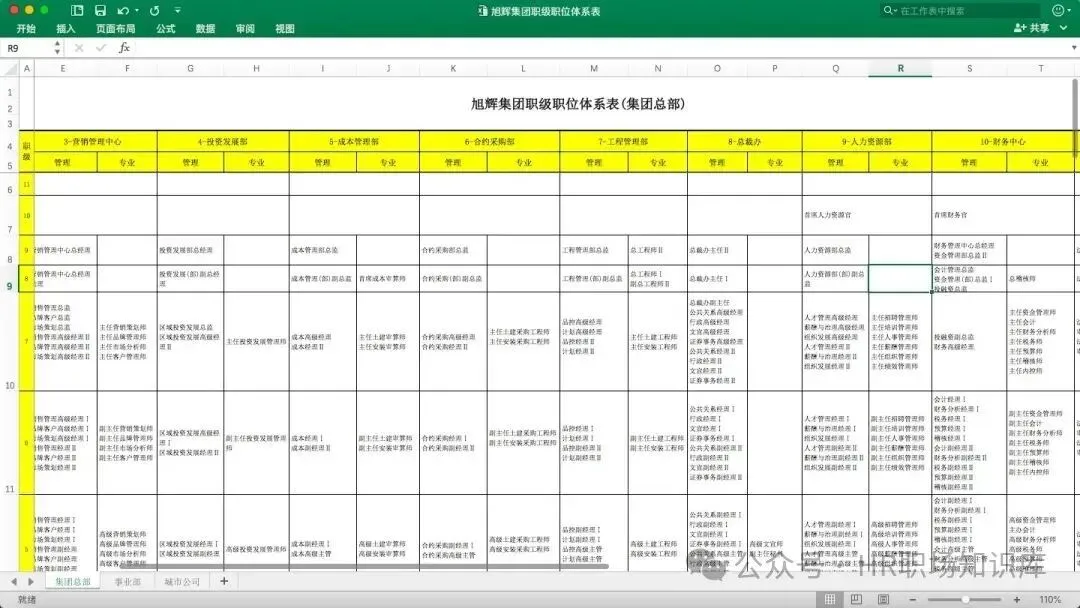Click the zoom slider handle

pyautogui.click(x=966, y=600)
